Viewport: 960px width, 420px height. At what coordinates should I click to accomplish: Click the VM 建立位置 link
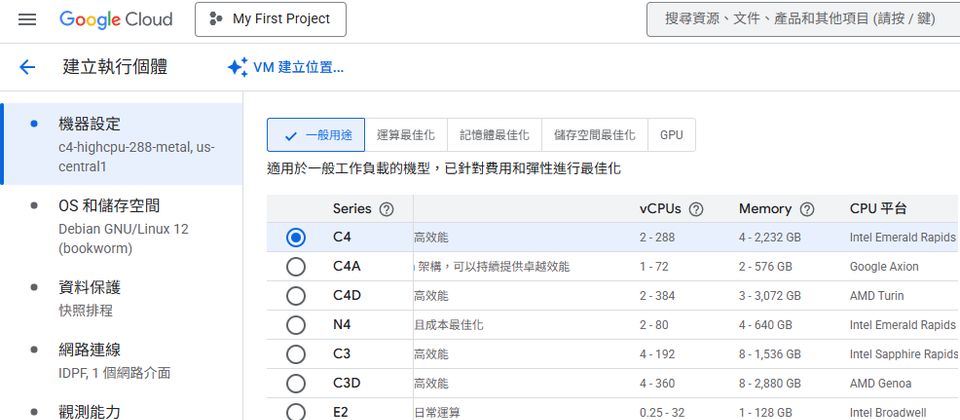pyautogui.click(x=298, y=67)
